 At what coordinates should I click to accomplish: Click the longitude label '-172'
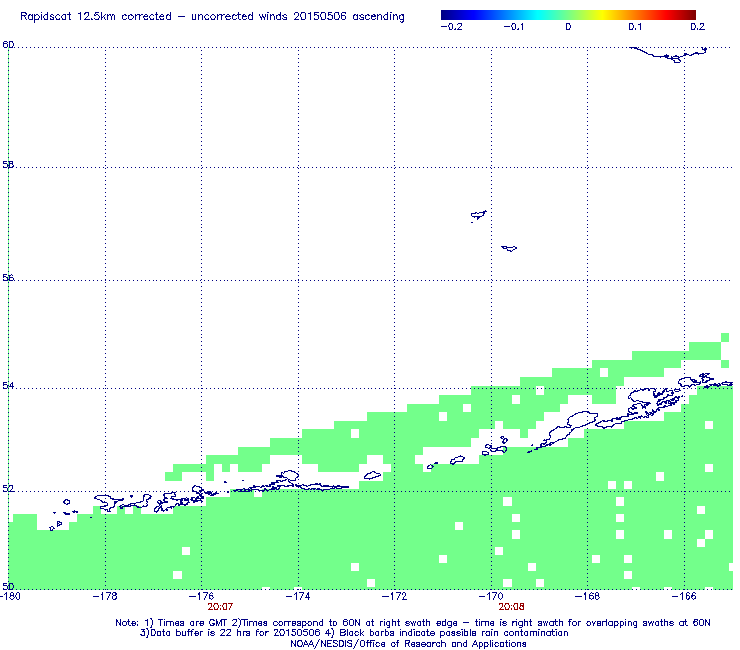tap(395, 596)
